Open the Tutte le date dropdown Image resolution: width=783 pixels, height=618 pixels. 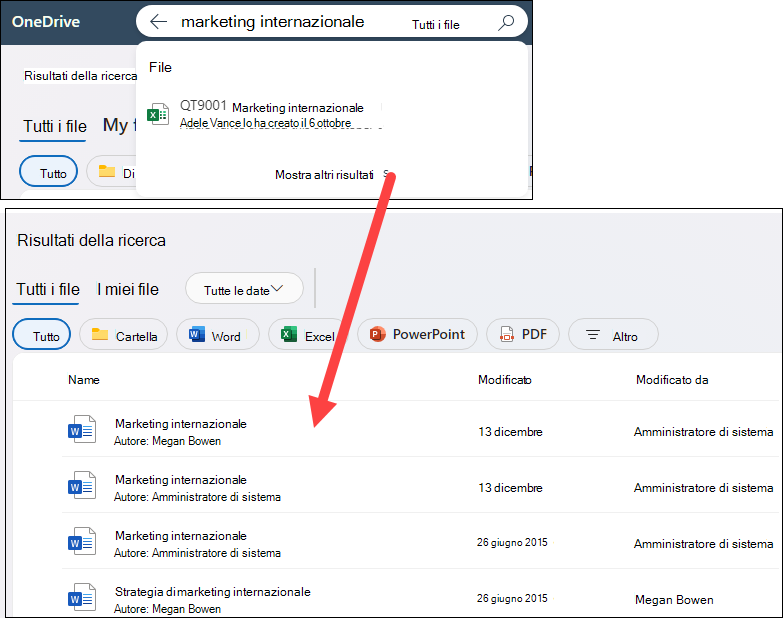click(x=244, y=289)
